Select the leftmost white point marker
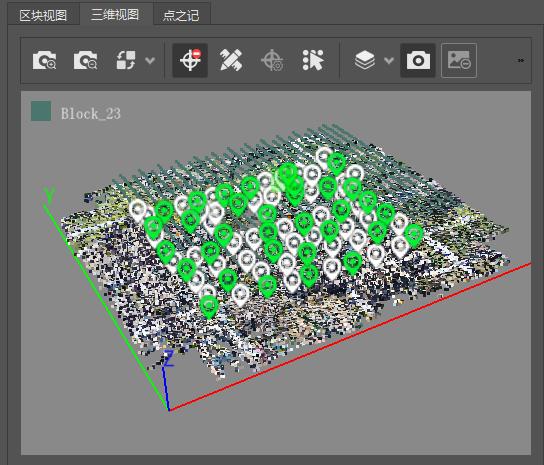544x465 pixels. coord(138,210)
